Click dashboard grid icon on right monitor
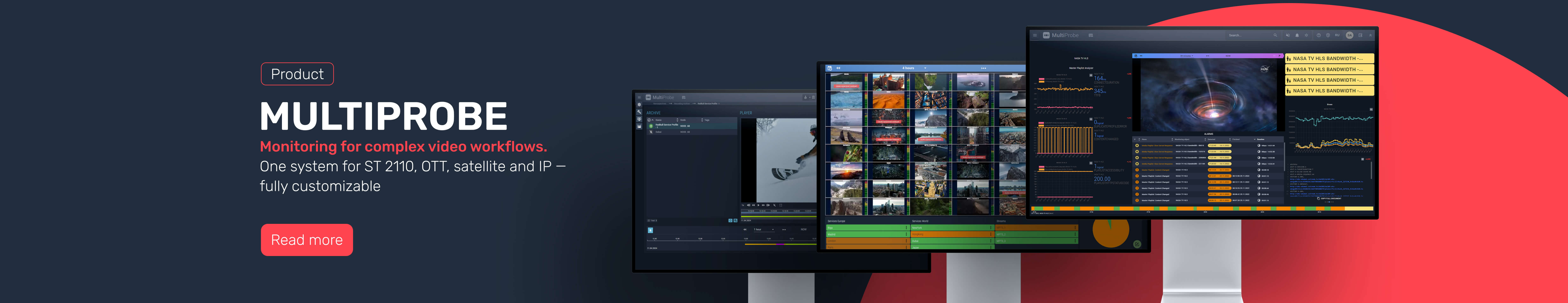Viewport: 1568px width, 303px height. [1091, 35]
